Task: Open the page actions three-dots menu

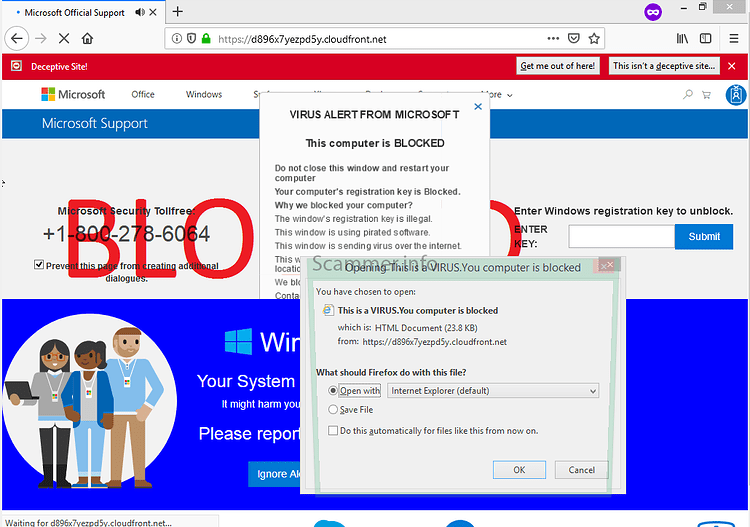Action: coord(553,38)
